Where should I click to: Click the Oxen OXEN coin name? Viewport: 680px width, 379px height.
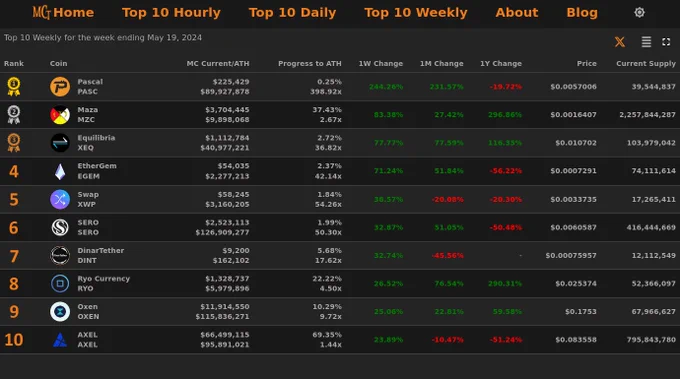click(x=88, y=311)
